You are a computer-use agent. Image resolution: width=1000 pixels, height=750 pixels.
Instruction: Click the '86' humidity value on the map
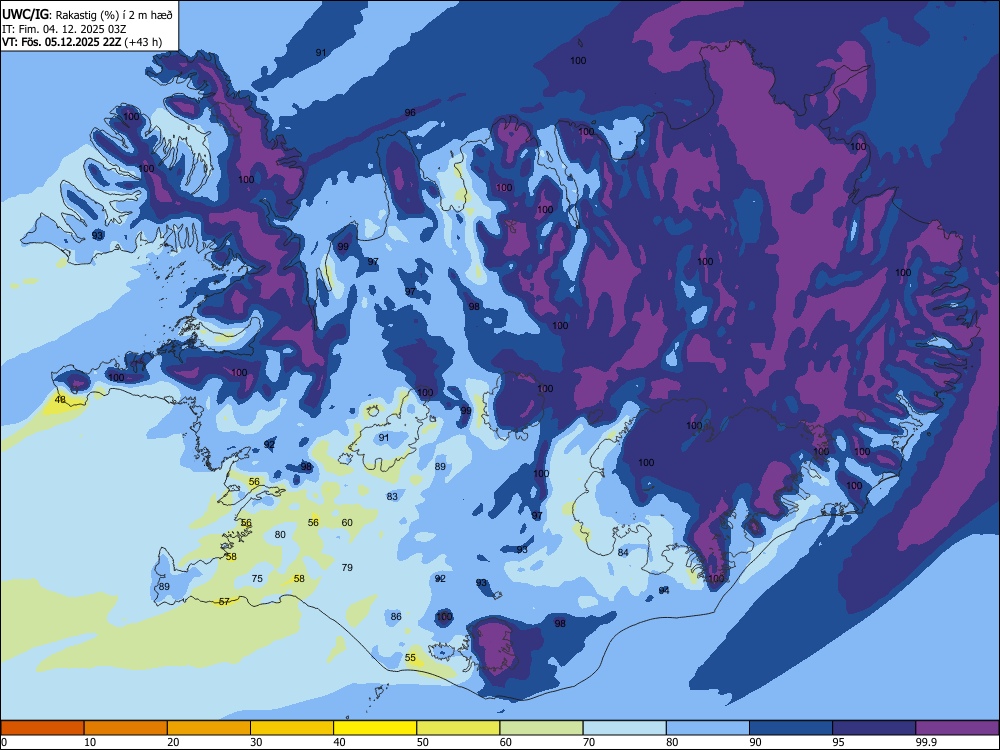point(396,616)
